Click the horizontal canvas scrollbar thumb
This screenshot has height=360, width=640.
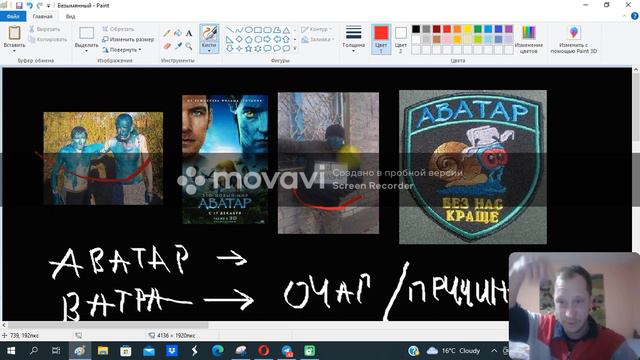[108, 325]
